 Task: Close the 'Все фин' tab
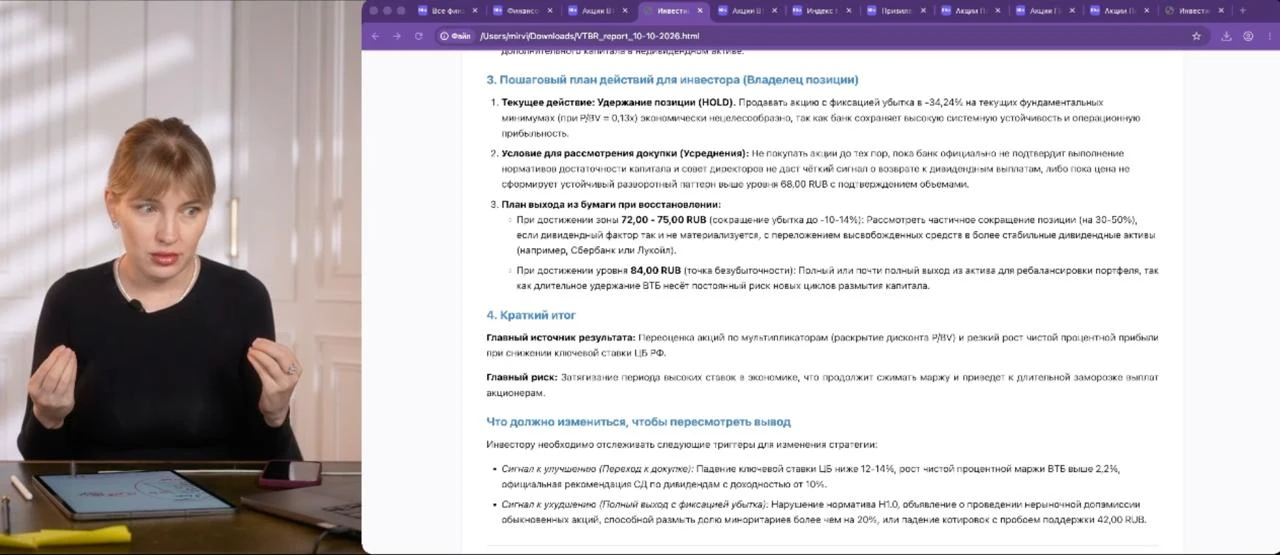tap(474, 11)
